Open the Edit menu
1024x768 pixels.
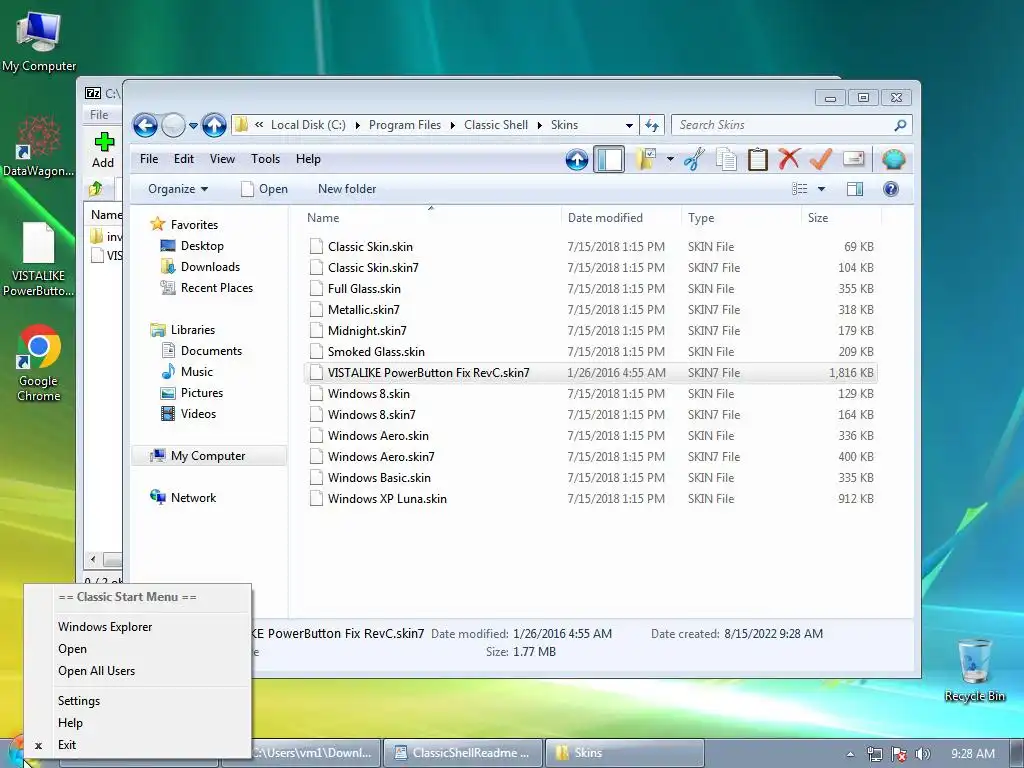tap(184, 159)
